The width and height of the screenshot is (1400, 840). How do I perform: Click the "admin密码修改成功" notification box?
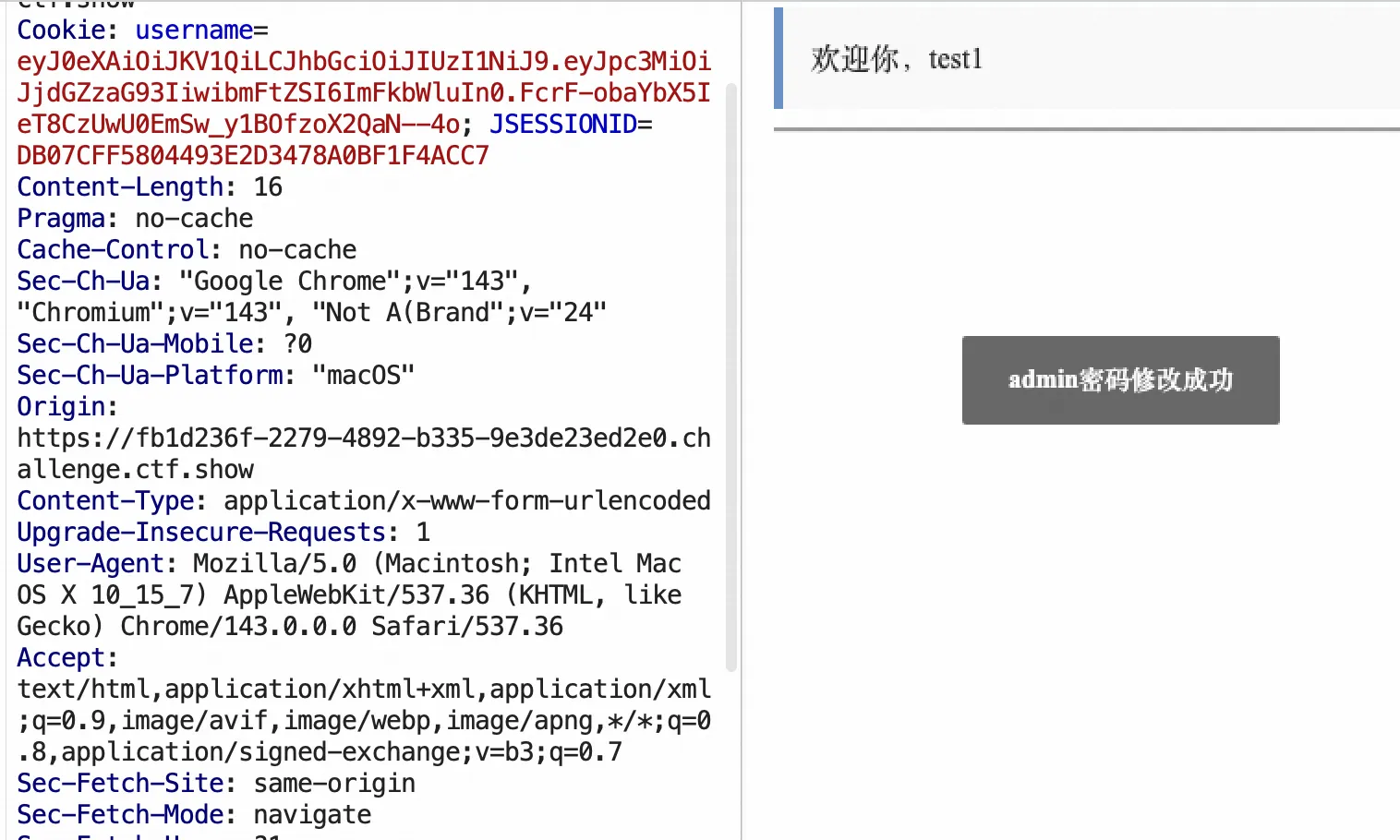pyautogui.click(x=1120, y=380)
